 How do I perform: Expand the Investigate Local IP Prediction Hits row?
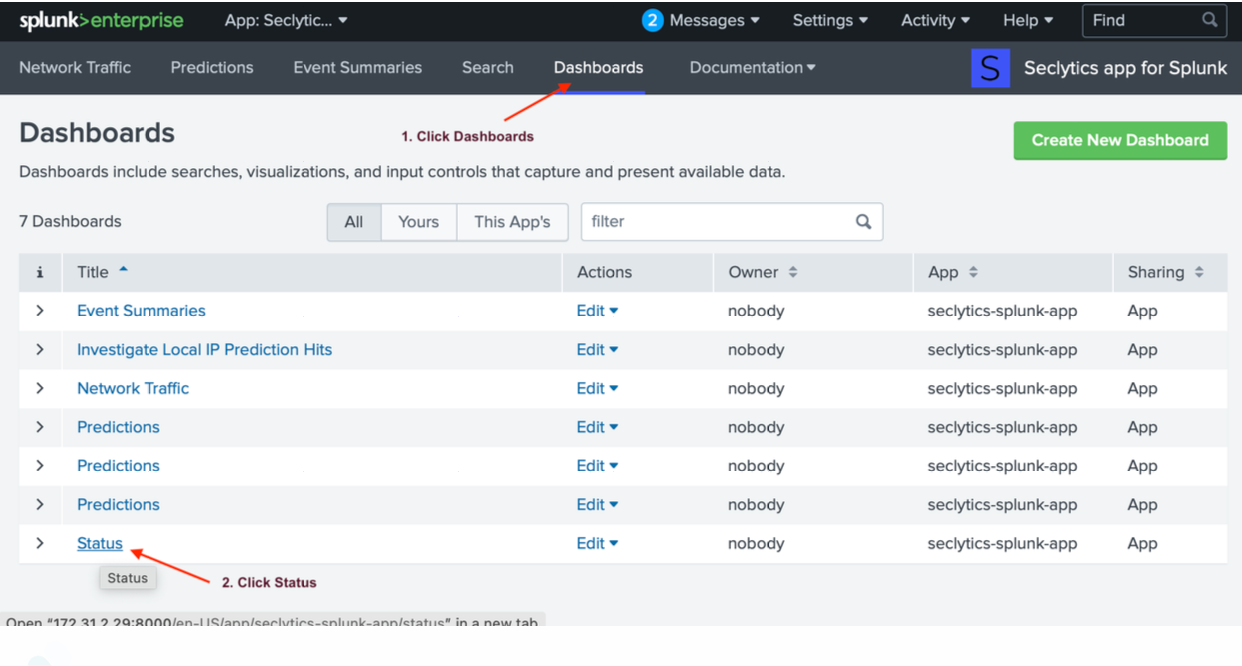click(x=40, y=350)
